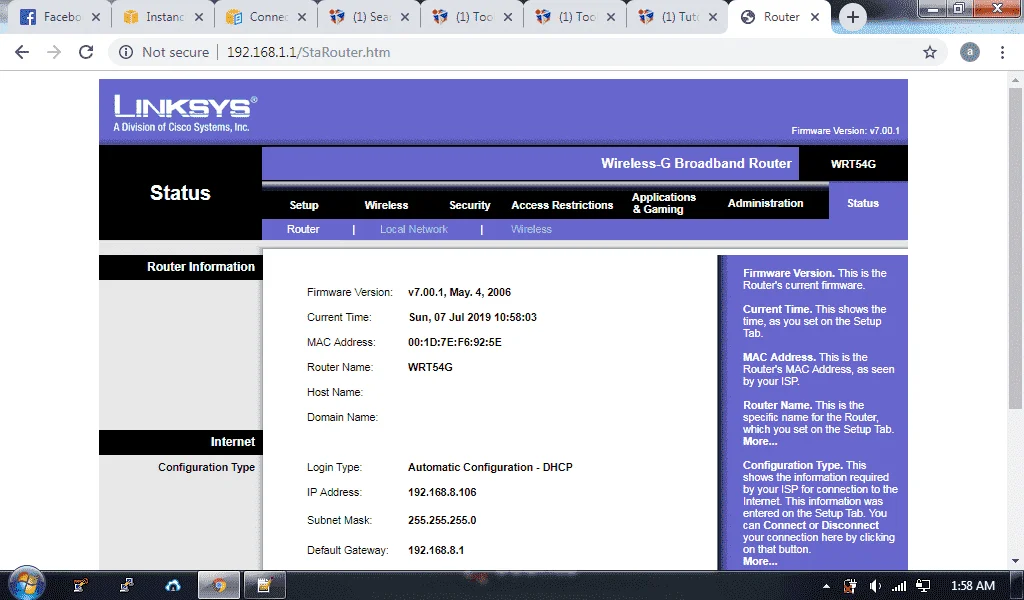This screenshot has height=600, width=1024.
Task: Click the MAC address 00:1D:7E:F6:92:5E
Action: pyautogui.click(x=455, y=342)
